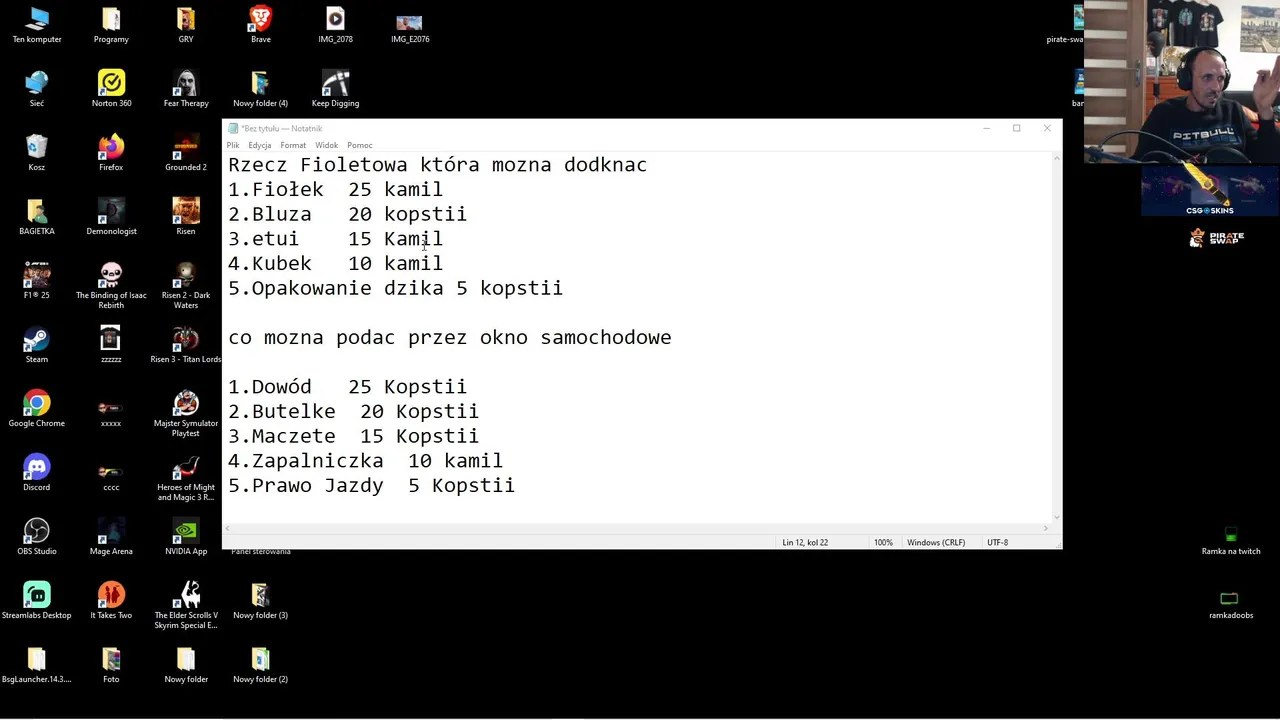Launch Fear Therapy game icon
Image resolution: width=1280 pixels, height=720 pixels.
(186, 89)
